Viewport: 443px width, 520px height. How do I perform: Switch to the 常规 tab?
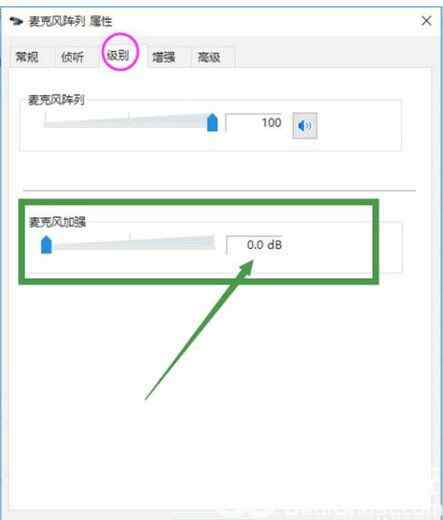27,57
